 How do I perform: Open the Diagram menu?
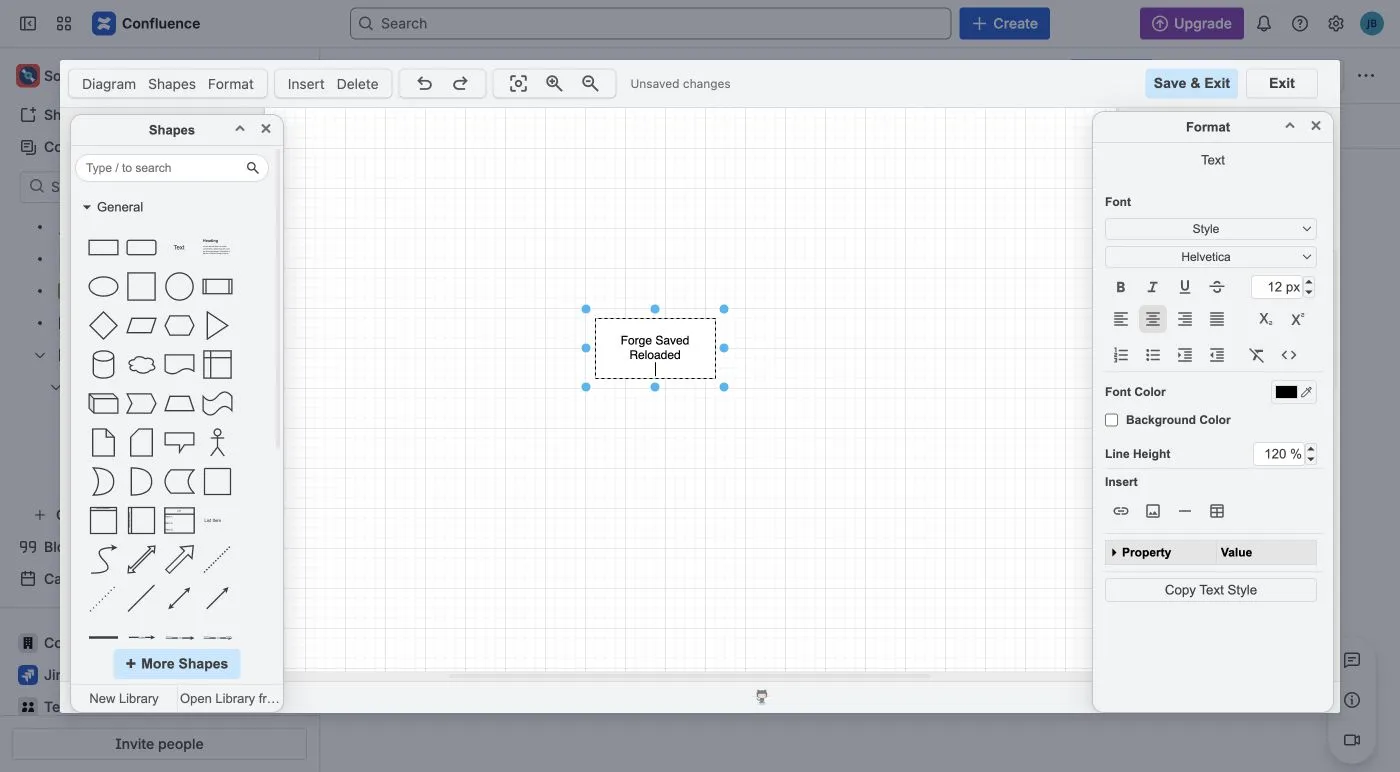pos(109,84)
